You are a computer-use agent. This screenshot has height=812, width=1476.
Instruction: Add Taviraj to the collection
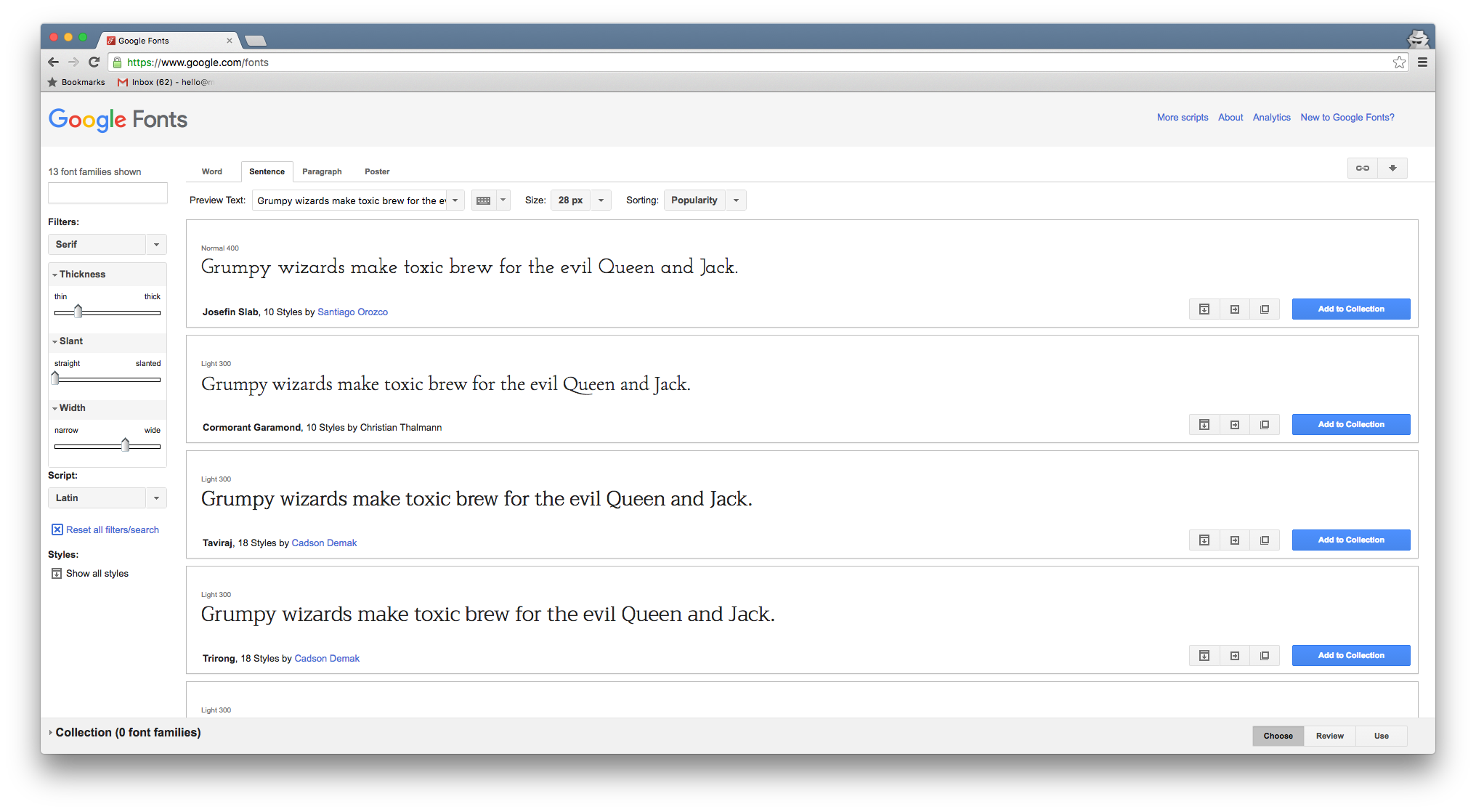[x=1351, y=540]
